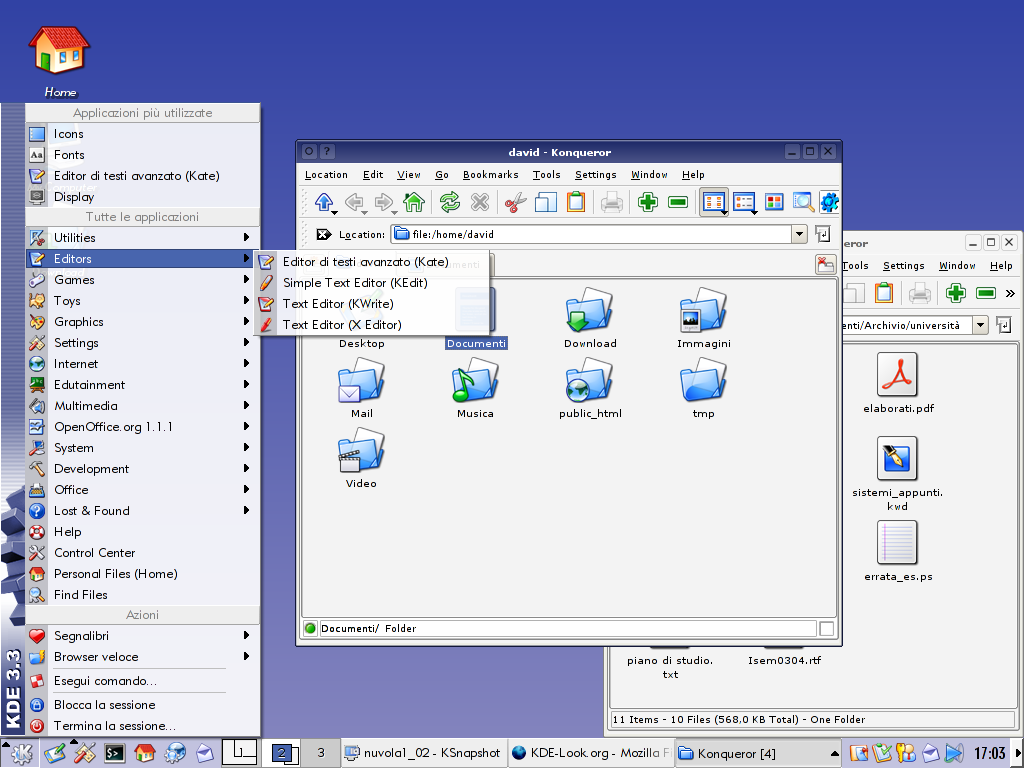
Task: Open the Mail folder
Action: point(361,380)
